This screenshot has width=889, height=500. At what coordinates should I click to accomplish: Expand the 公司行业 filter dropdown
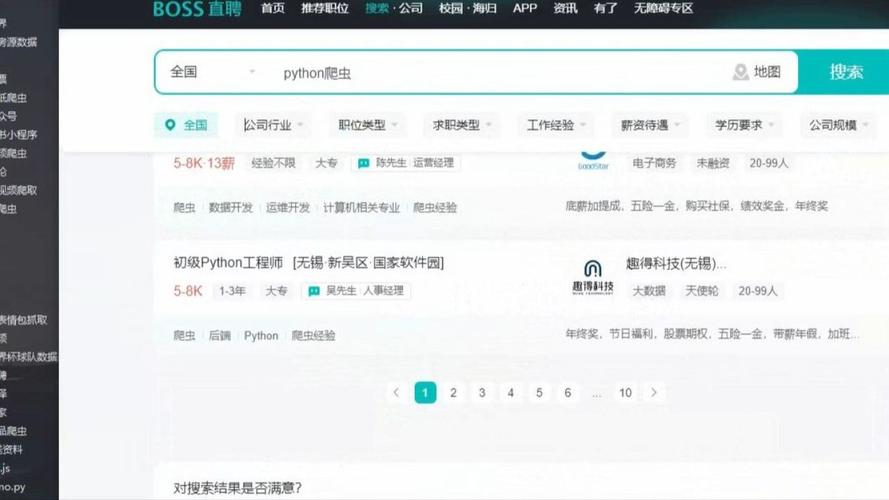tap(274, 125)
